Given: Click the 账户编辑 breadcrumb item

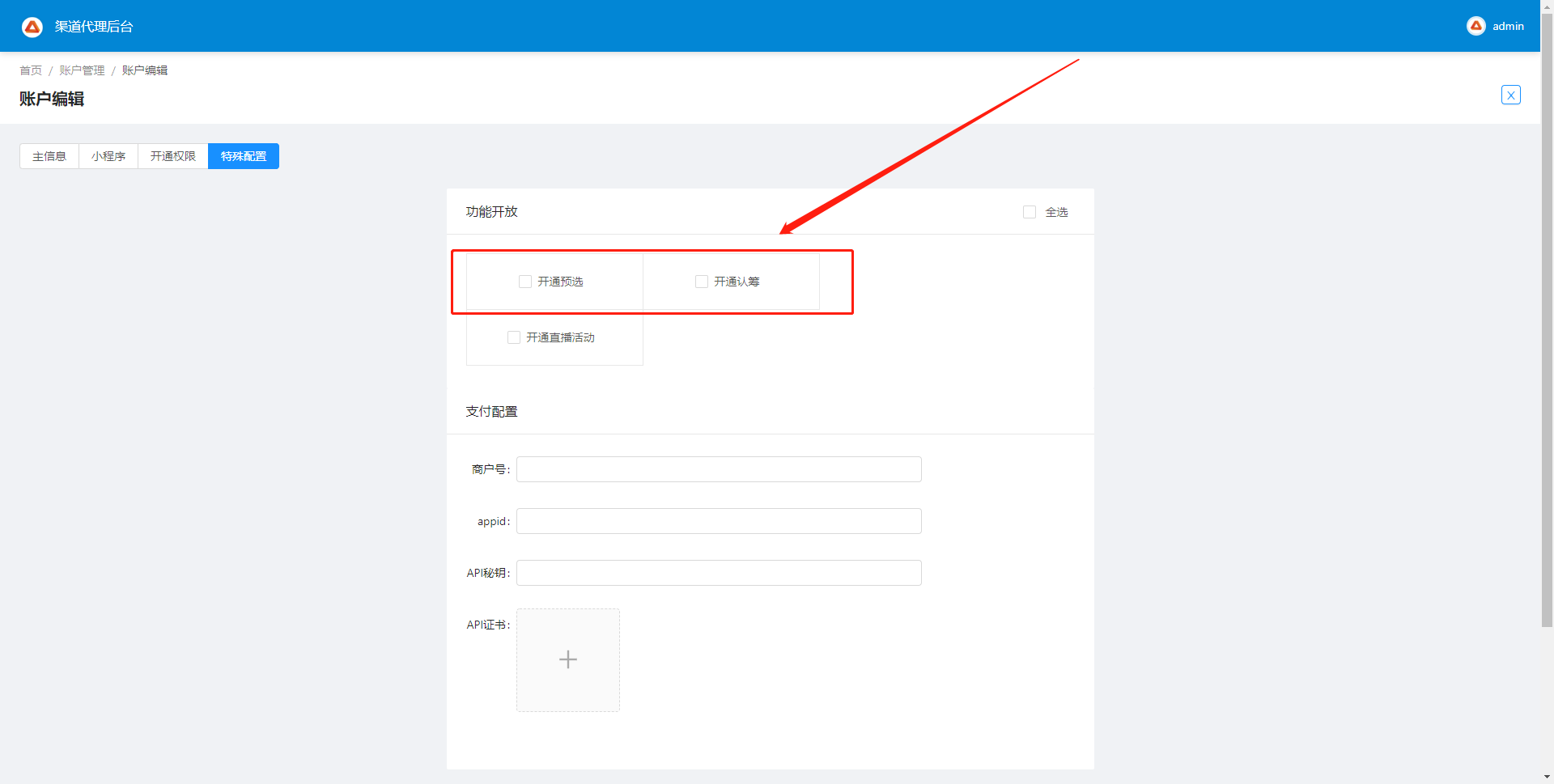Looking at the screenshot, I should [145, 70].
